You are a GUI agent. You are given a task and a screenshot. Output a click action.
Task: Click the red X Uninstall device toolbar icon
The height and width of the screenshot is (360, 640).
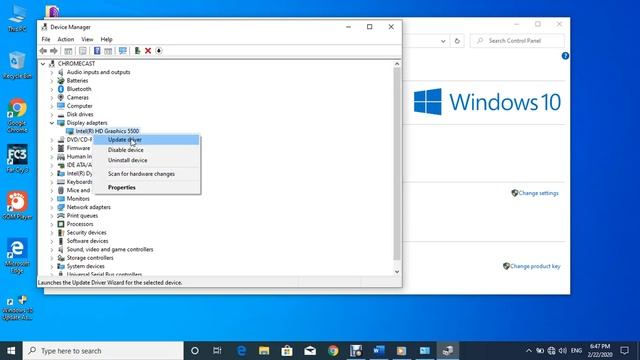pyautogui.click(x=148, y=51)
